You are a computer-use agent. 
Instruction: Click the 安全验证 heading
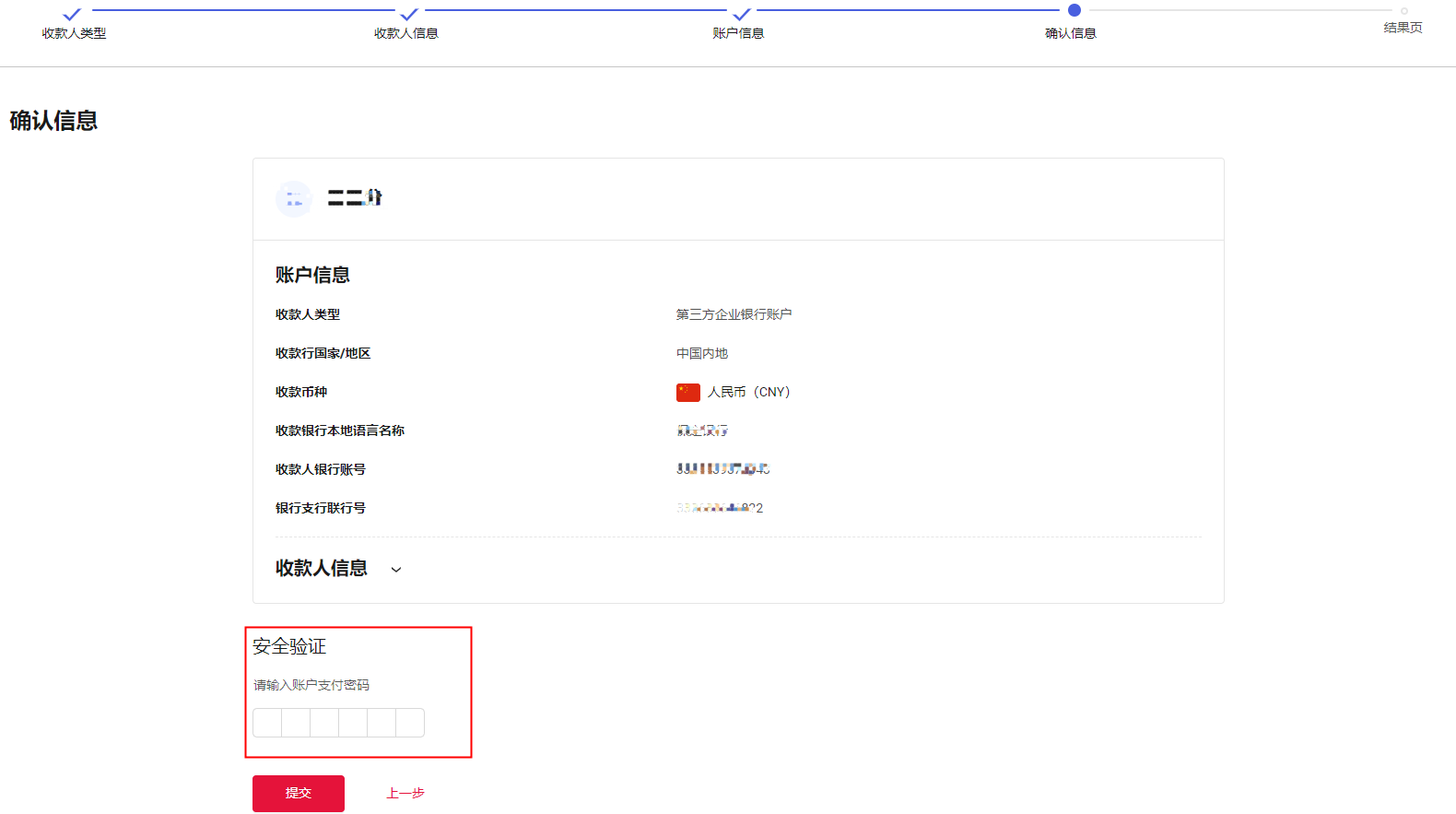(x=289, y=647)
